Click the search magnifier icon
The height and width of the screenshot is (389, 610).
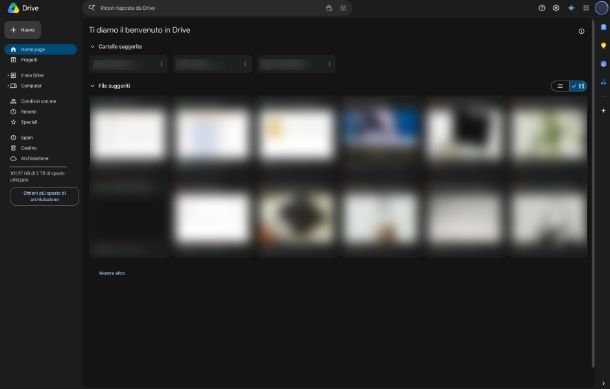coord(91,8)
